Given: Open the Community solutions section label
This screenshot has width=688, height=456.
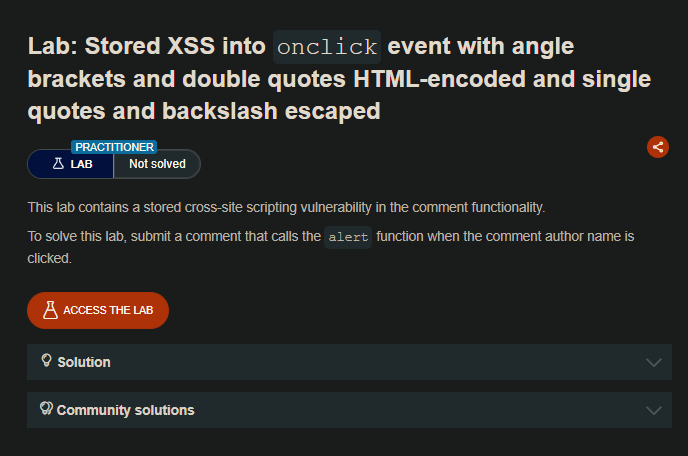Looking at the screenshot, I should click(x=125, y=410).
